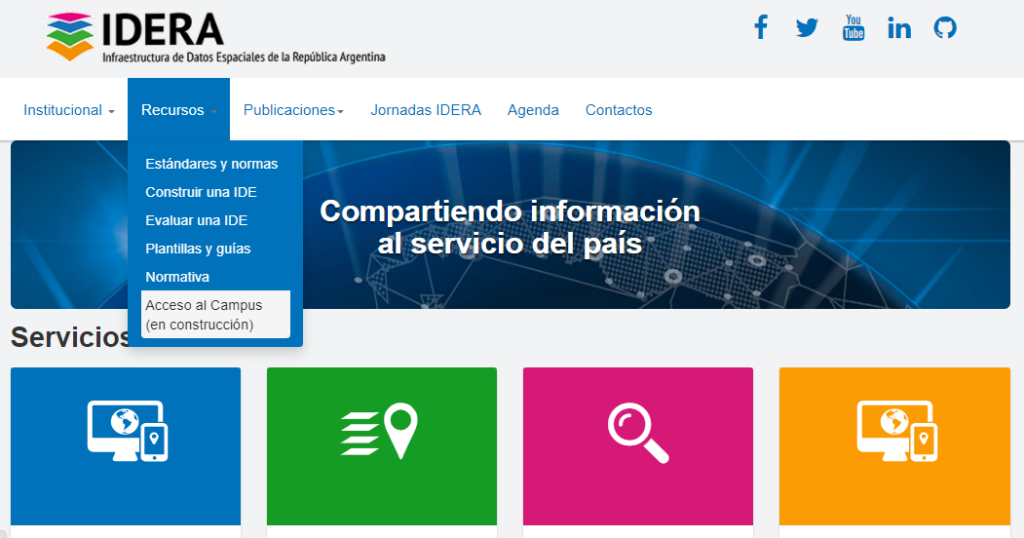Screen dimensions: 1024x538
Task: Select Acceso al Campus (en construcción)
Action: (x=216, y=315)
